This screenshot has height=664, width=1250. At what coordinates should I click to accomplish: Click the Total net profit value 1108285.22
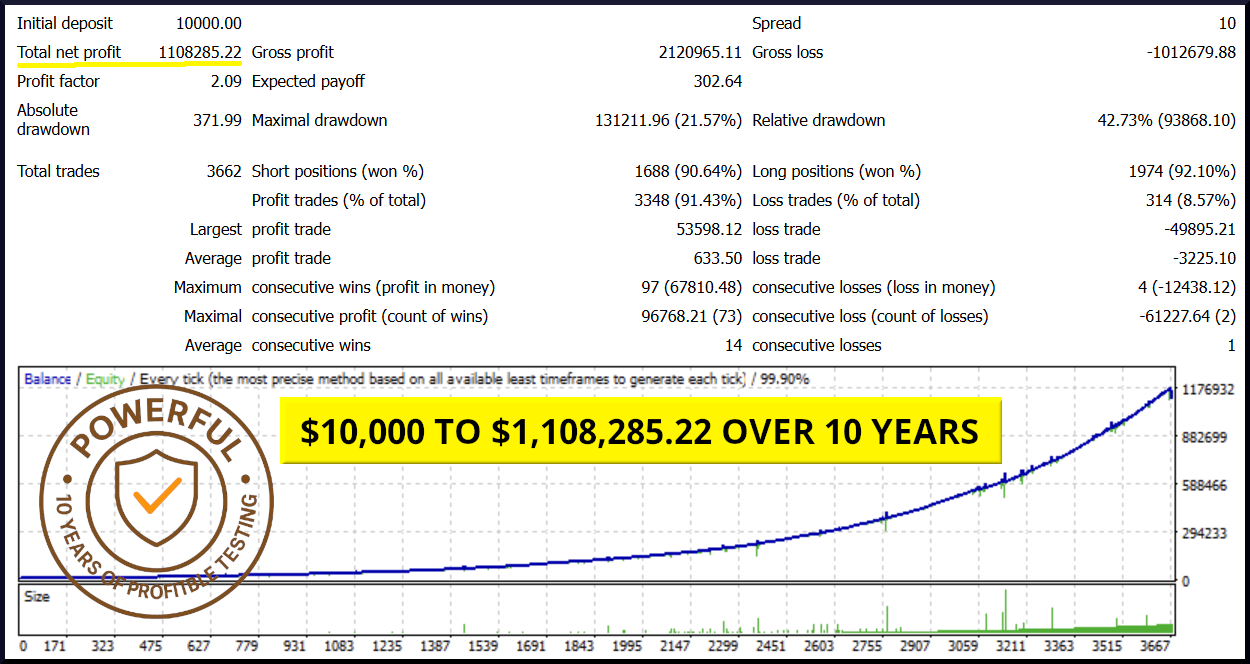[200, 52]
